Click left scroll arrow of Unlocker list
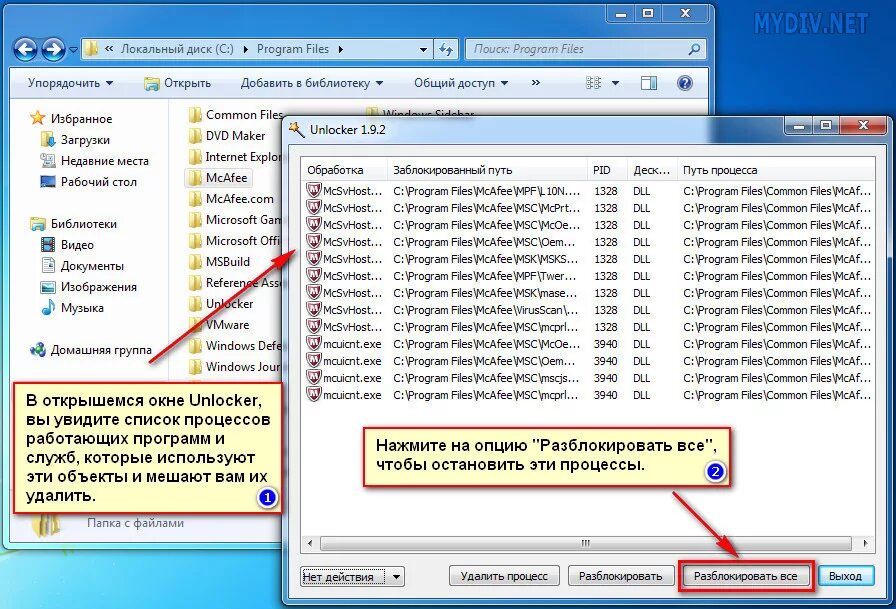This screenshot has width=896, height=609. [x=310, y=543]
